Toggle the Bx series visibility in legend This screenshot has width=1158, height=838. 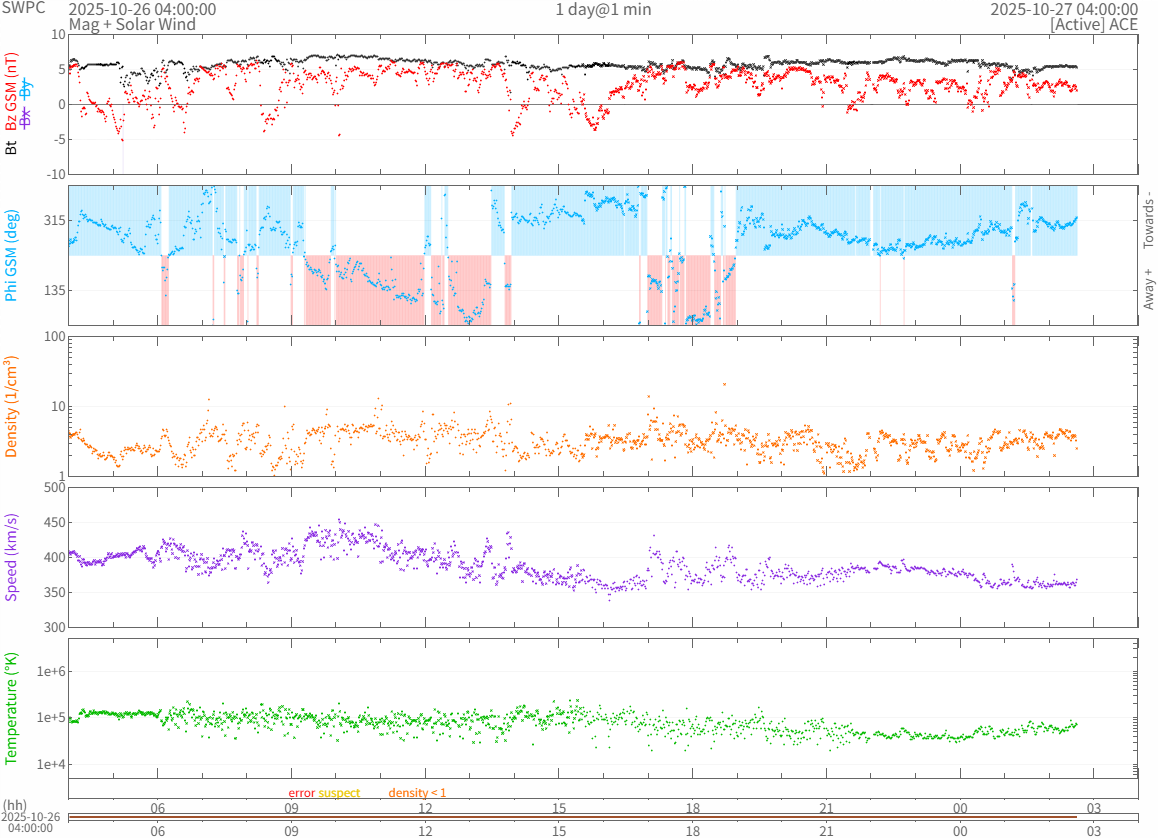pyautogui.click(x=27, y=117)
